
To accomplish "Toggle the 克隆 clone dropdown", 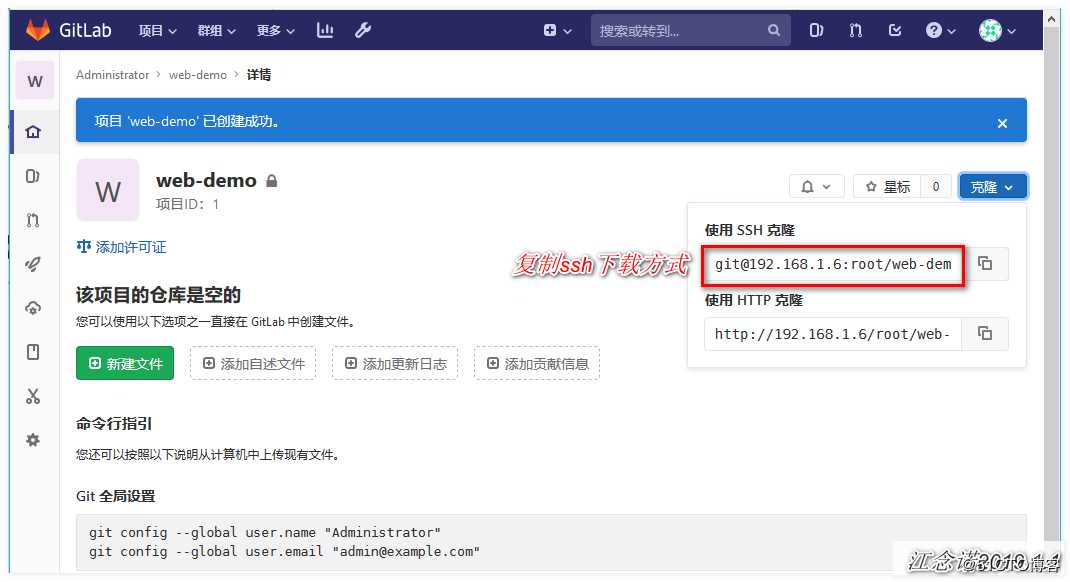I will (x=992, y=186).
